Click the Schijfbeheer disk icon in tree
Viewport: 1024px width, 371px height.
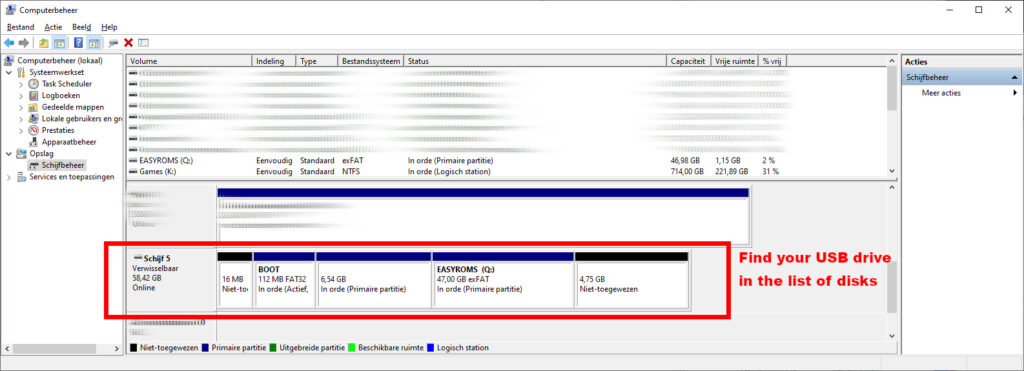tap(34, 165)
